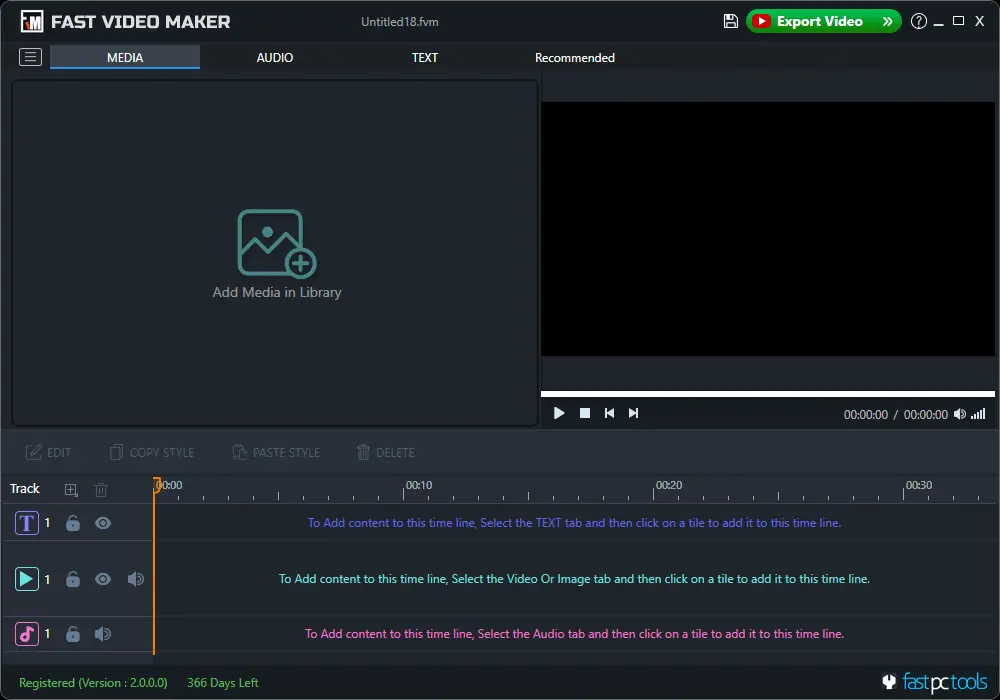Toggle the lock on the text track
1000x700 pixels.
[73, 523]
